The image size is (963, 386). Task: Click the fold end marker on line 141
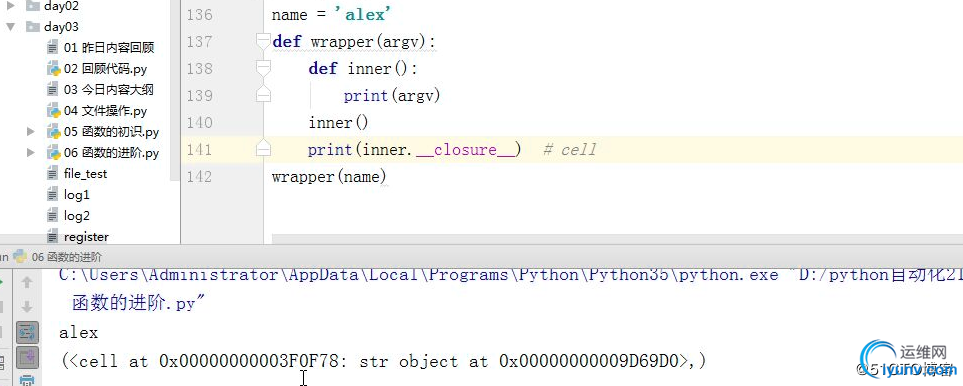[x=263, y=148]
